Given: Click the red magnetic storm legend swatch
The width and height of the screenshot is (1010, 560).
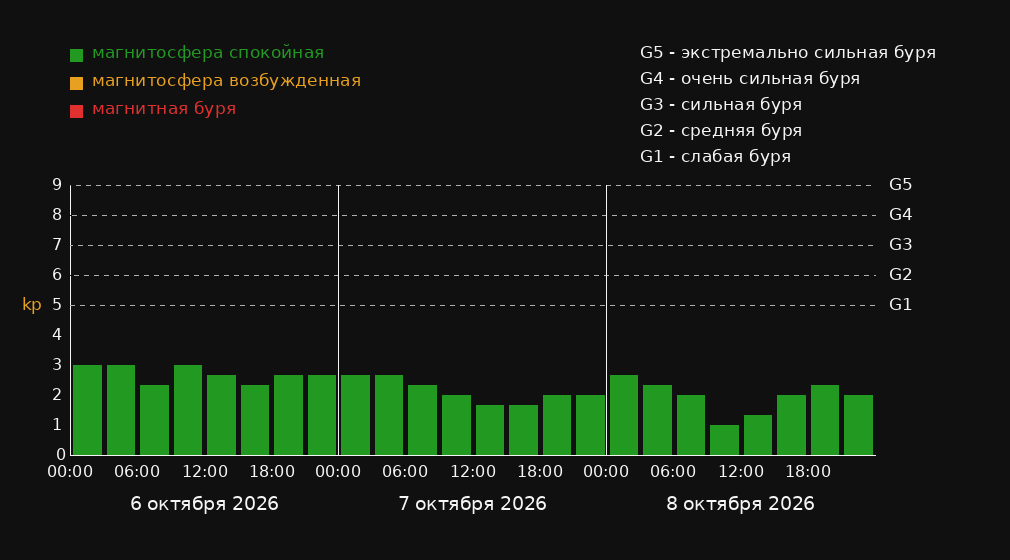Looking at the screenshot, I should [x=76, y=111].
